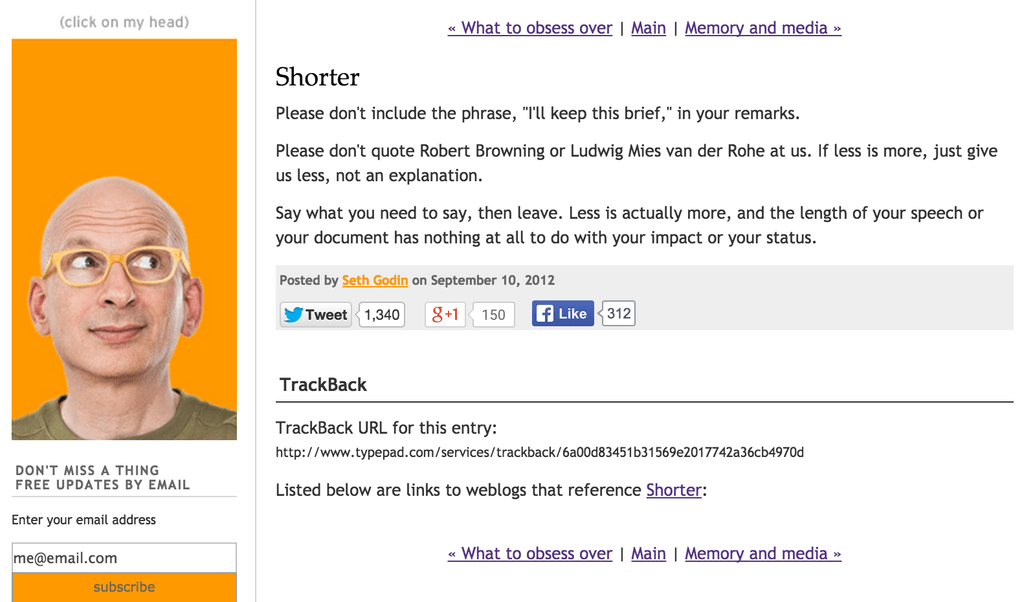Click the bottom Main link
Screen dimensions: 1024x602
[x=648, y=554]
